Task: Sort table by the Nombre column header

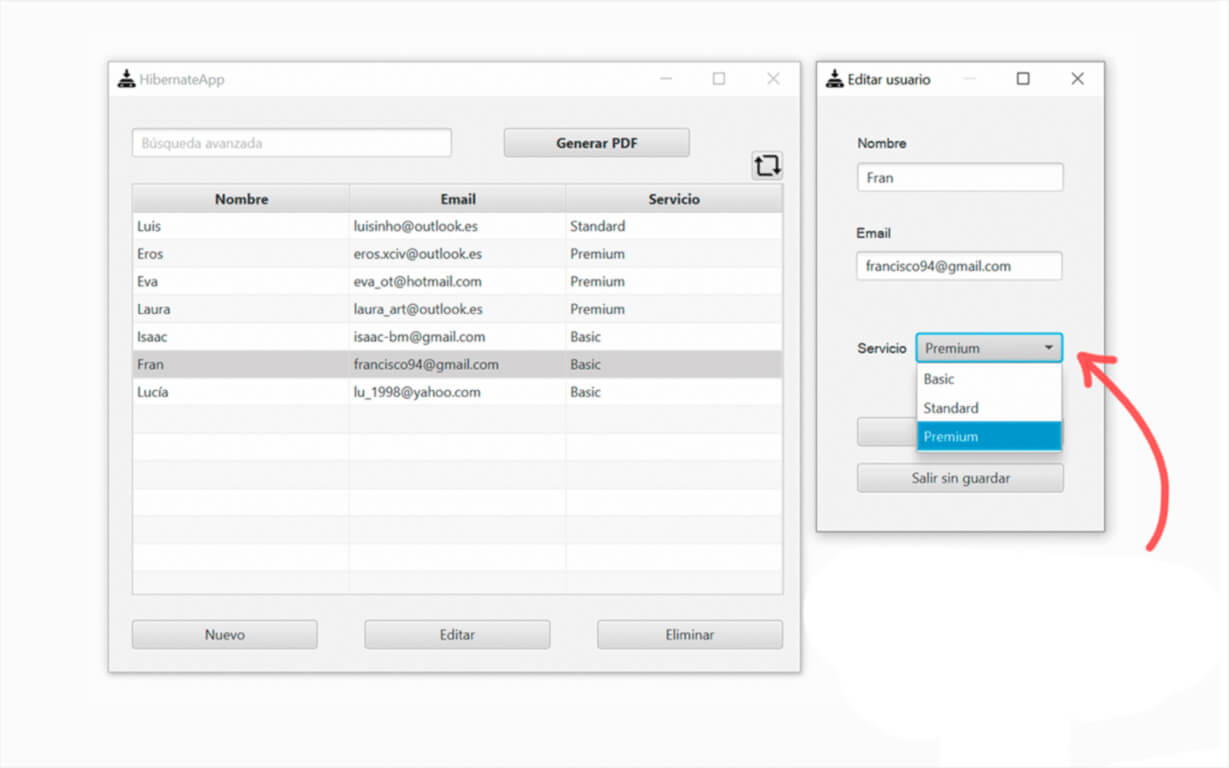Action: [x=241, y=199]
